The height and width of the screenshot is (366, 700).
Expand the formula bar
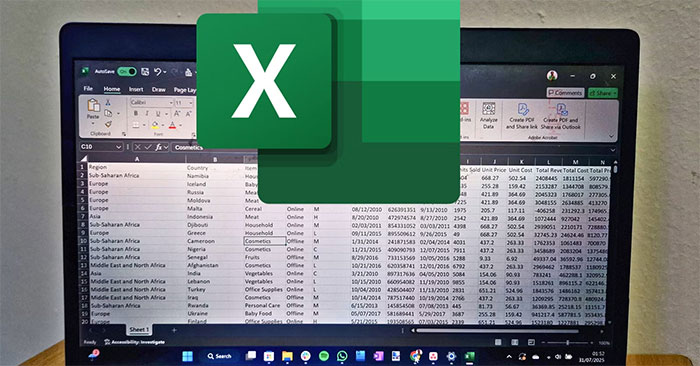612,150
